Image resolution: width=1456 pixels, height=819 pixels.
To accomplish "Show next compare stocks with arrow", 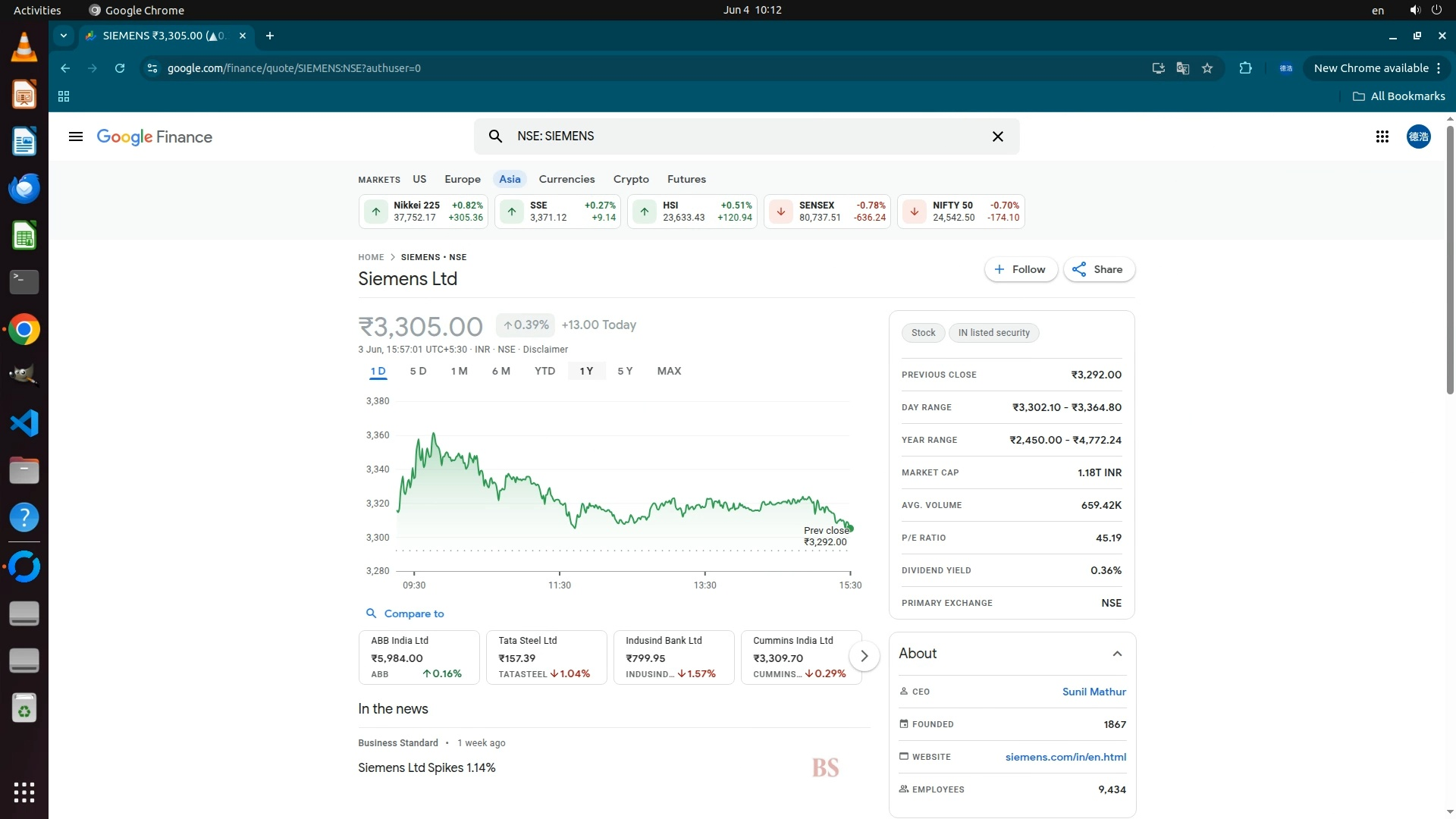I will pyautogui.click(x=864, y=656).
